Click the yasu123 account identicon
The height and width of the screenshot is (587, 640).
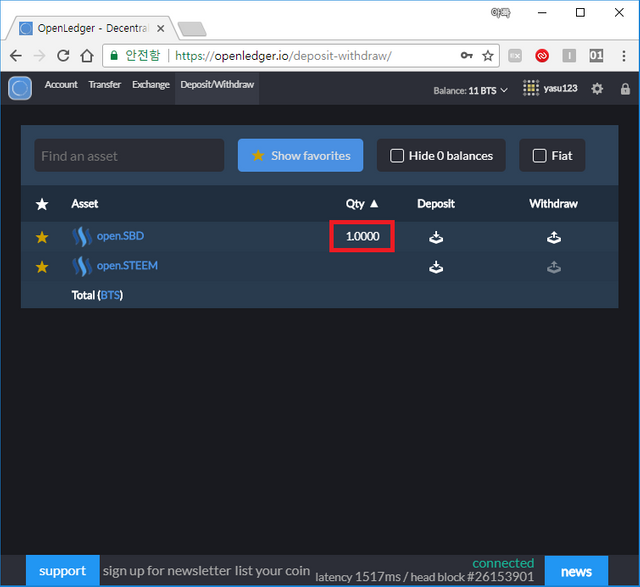(531, 88)
